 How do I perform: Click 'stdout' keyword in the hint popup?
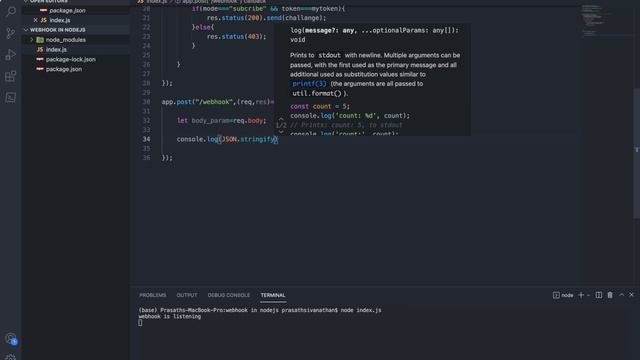pos(329,55)
